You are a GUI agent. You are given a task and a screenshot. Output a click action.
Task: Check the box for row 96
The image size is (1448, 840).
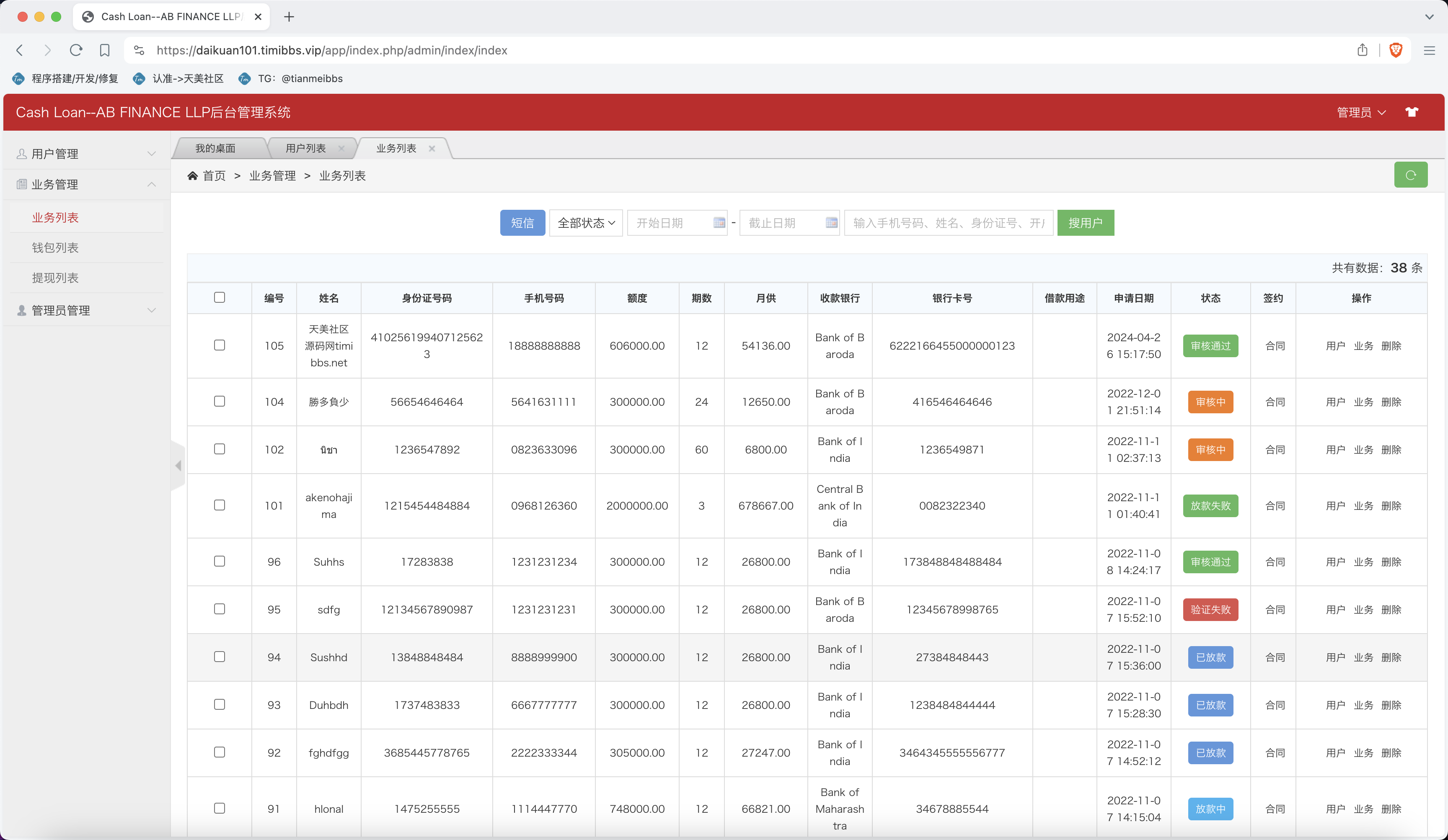[220, 561]
